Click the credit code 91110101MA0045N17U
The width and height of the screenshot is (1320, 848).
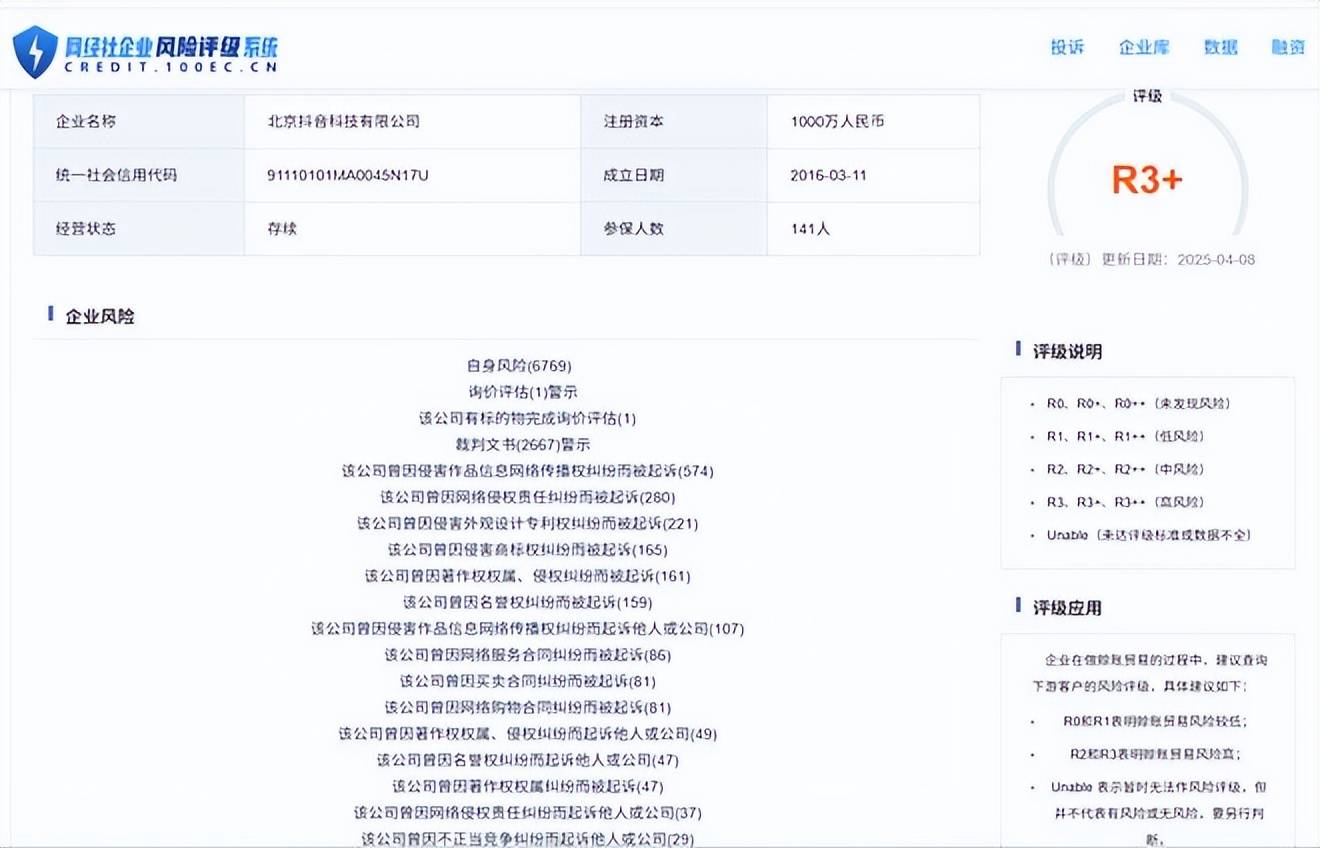click(x=347, y=175)
